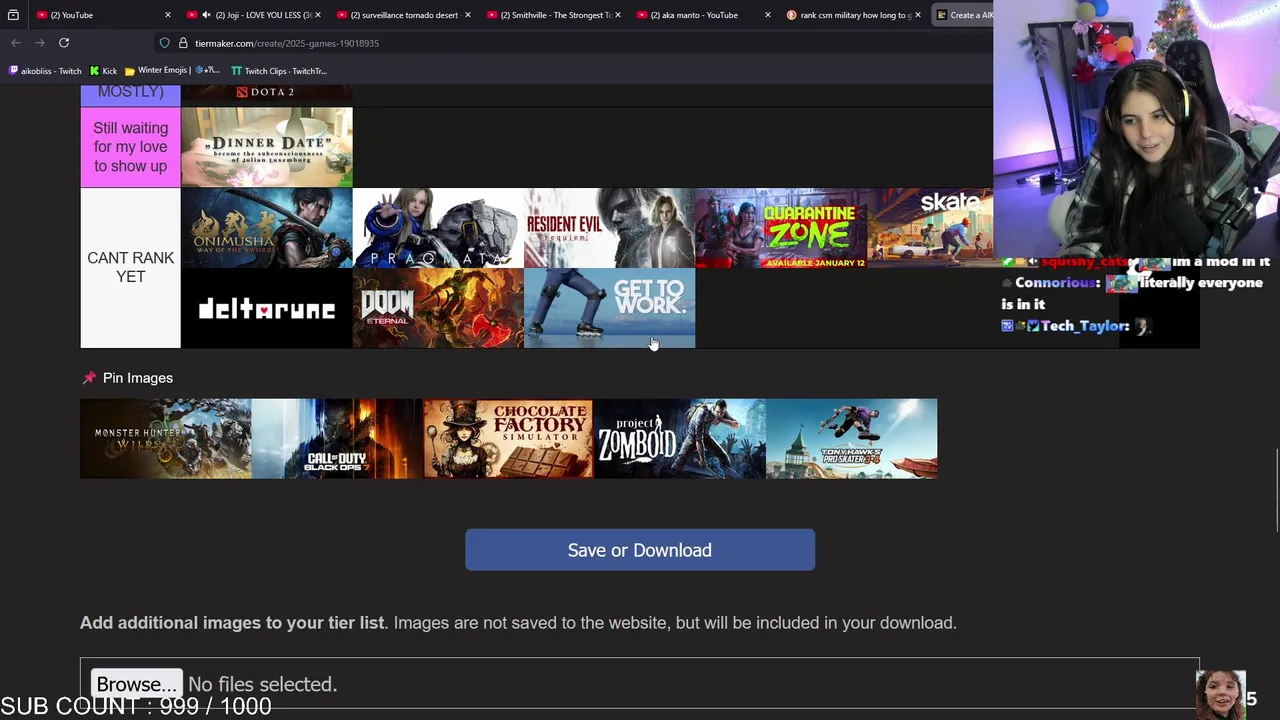1280x720 pixels.
Task: Click the 'Still waiting for my love' tier label
Action: pos(130,148)
